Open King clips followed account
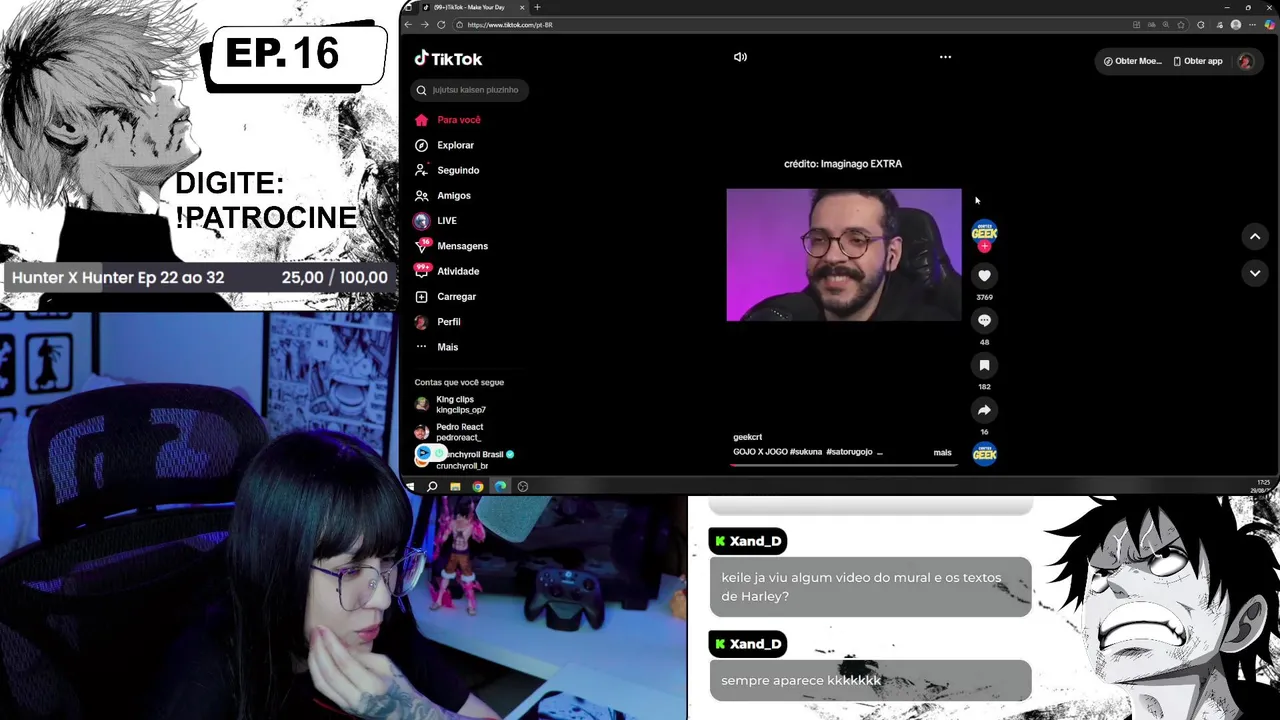This screenshot has width=1280, height=720. pos(451,404)
